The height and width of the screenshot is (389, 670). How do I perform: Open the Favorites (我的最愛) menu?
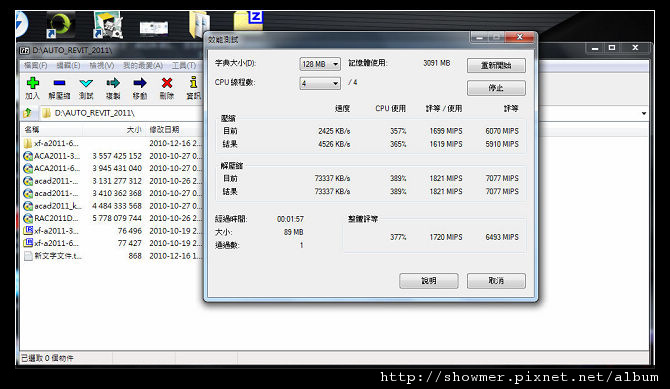coord(143,65)
